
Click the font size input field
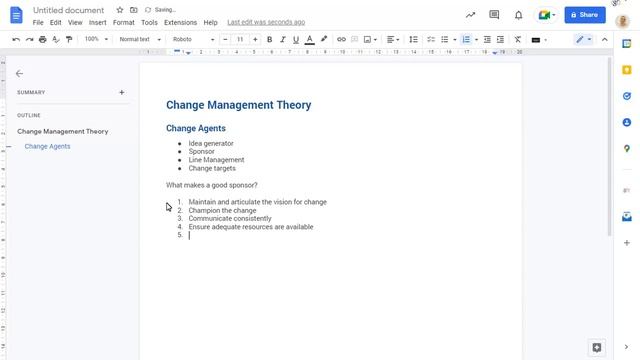[x=240, y=40]
